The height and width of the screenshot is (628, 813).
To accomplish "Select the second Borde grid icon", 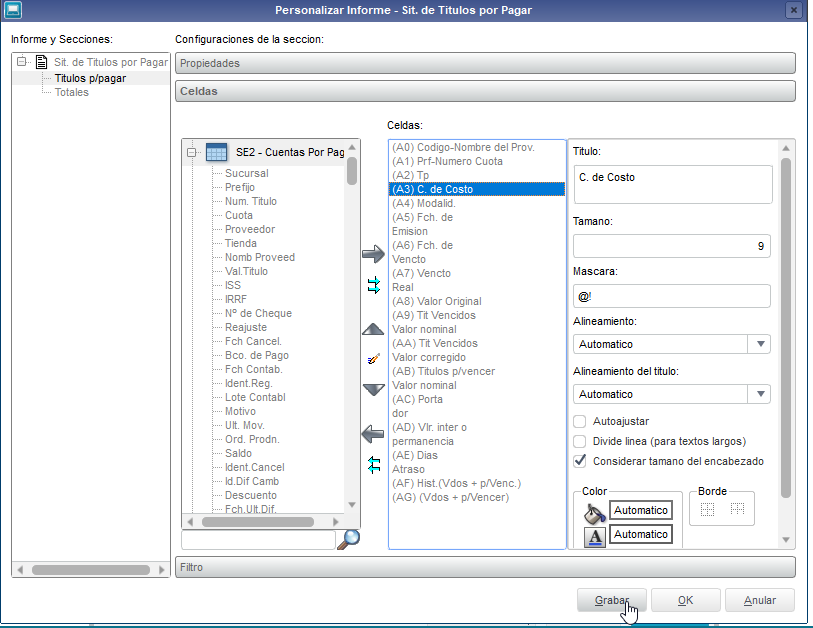I will click(x=737, y=509).
